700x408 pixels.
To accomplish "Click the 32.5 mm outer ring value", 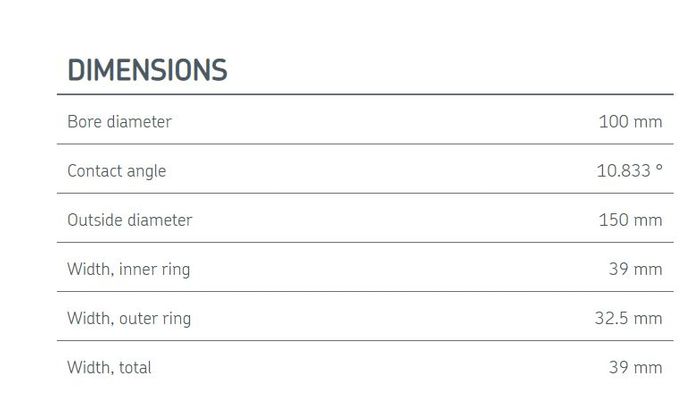I will [628, 319].
